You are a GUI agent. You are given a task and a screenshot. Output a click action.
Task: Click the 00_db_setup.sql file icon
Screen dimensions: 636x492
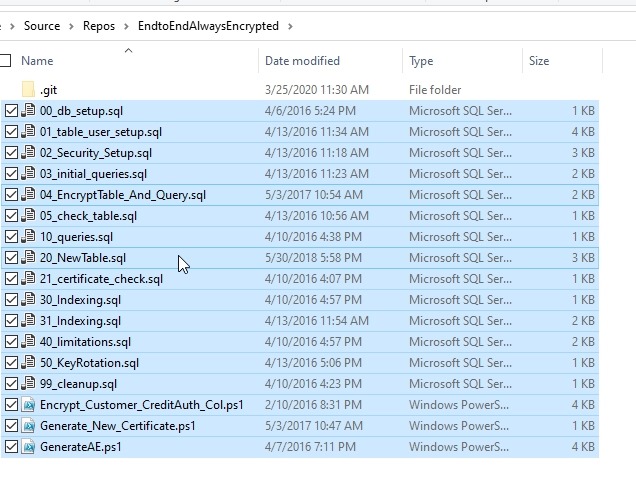(x=28, y=111)
